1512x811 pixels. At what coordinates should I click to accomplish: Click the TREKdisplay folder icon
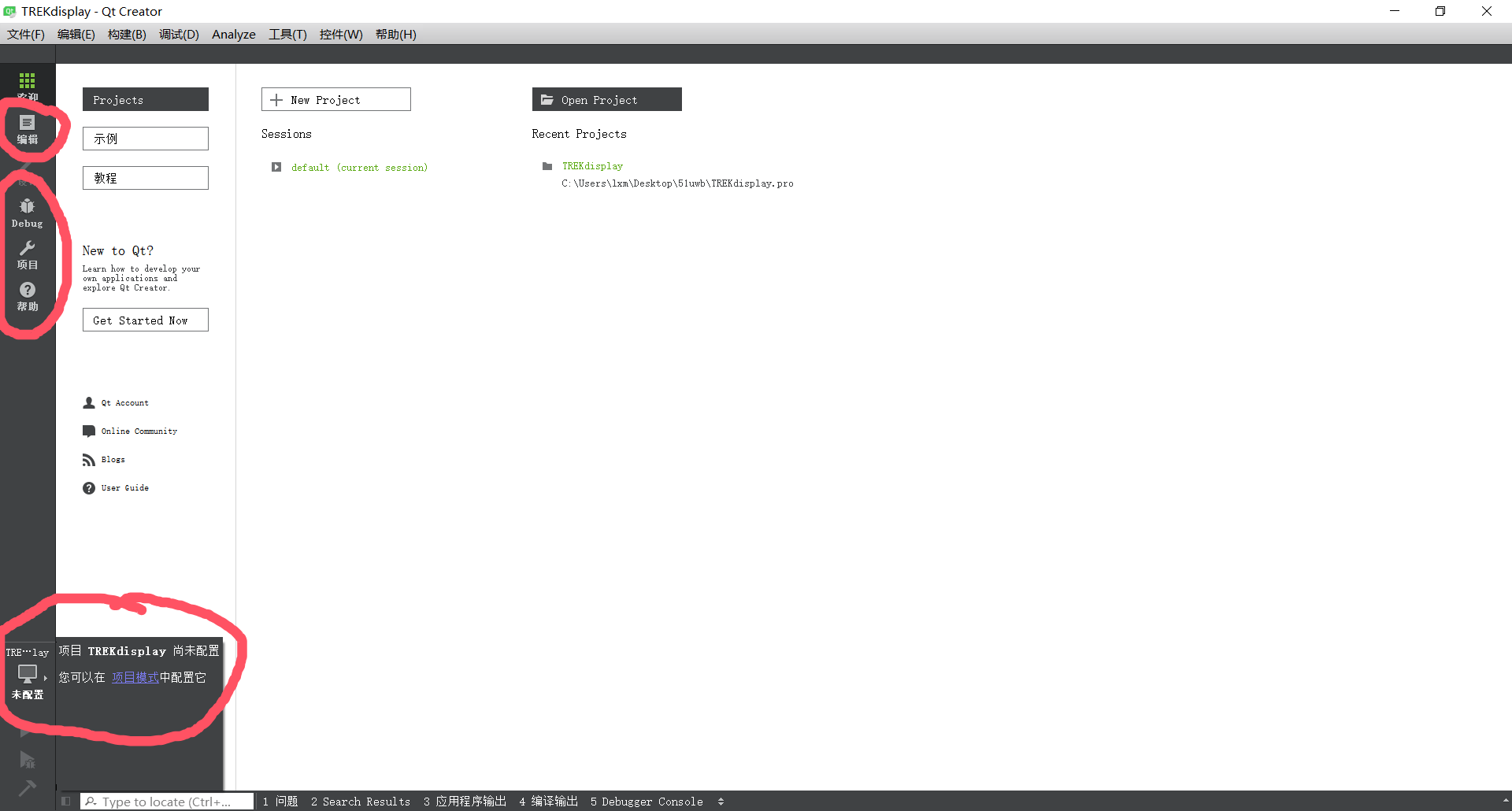(x=547, y=166)
